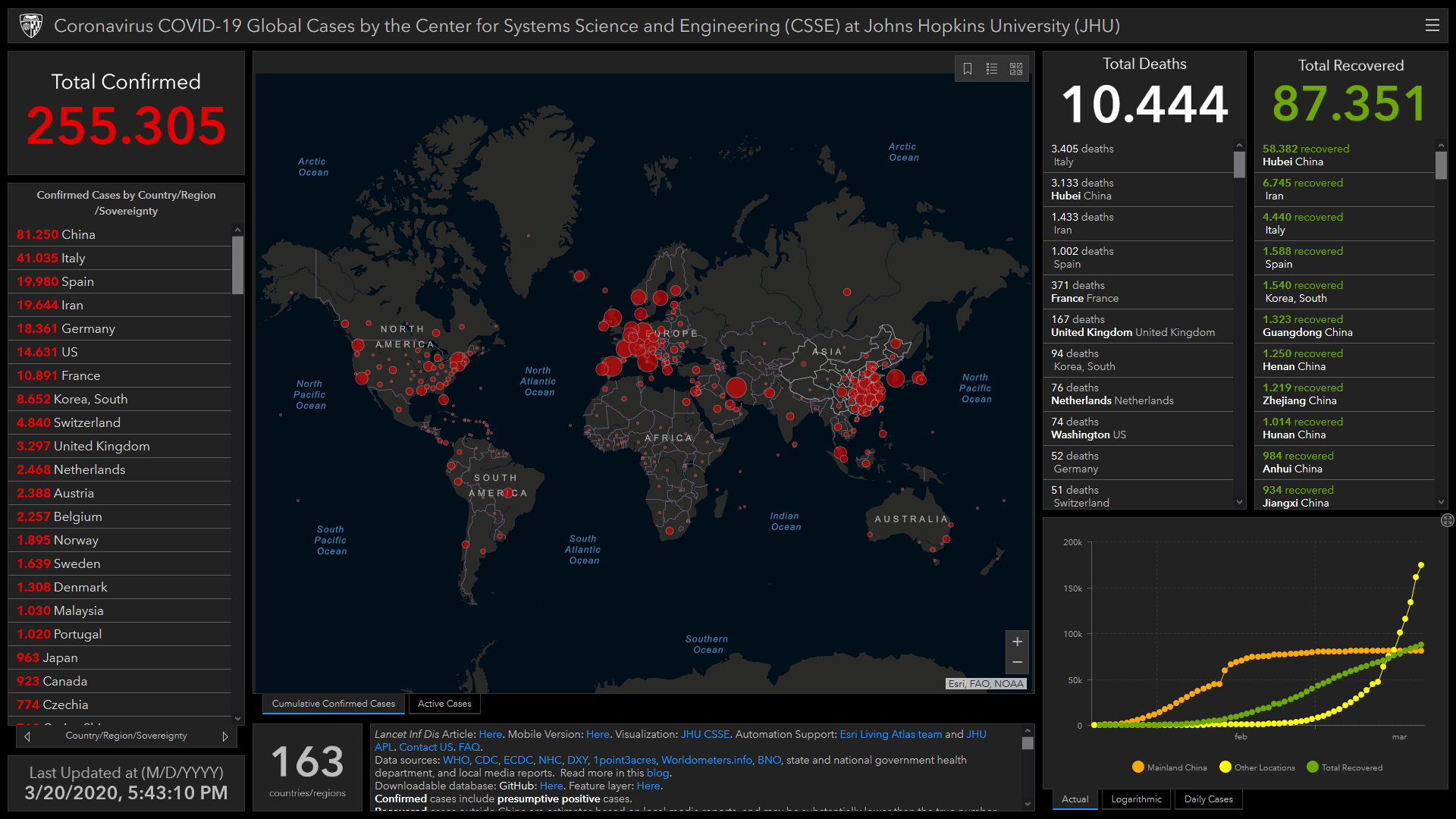1456x819 pixels.
Task: Select 3.133 deaths Hubei China entry
Action: point(1139,190)
